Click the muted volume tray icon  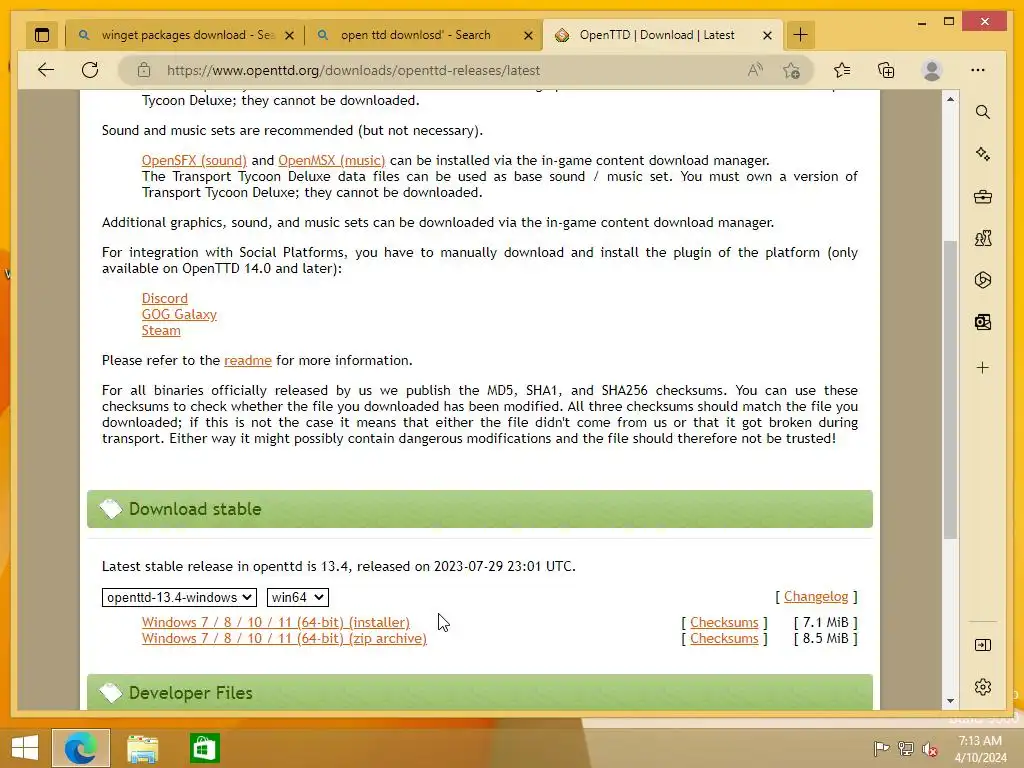pos(930,749)
